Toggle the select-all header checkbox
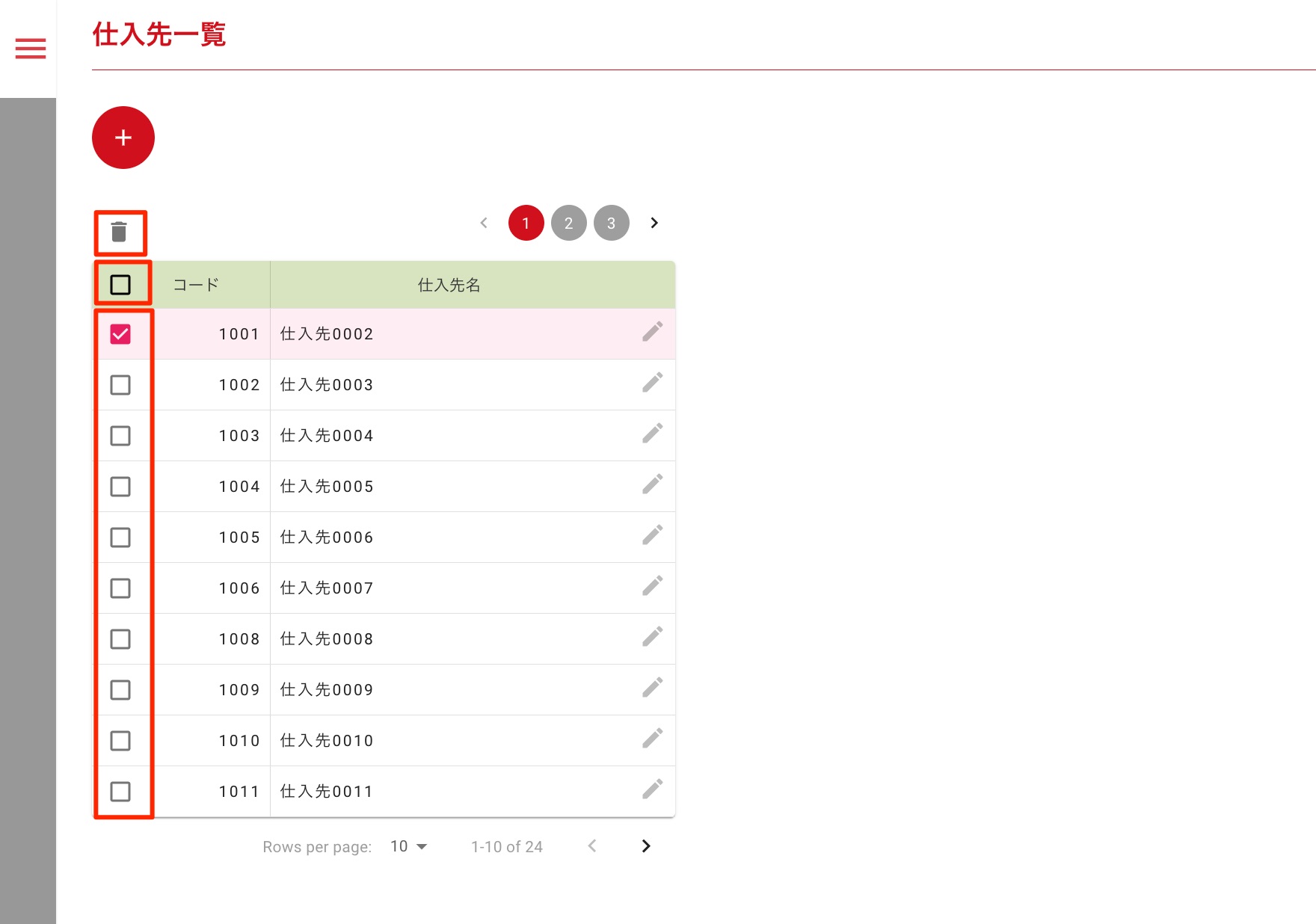Image resolution: width=1316 pixels, height=924 pixels. (120, 285)
